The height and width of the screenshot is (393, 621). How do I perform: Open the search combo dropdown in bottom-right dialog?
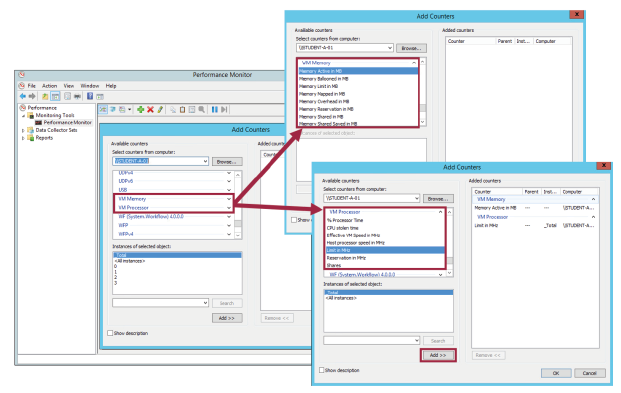click(x=416, y=341)
